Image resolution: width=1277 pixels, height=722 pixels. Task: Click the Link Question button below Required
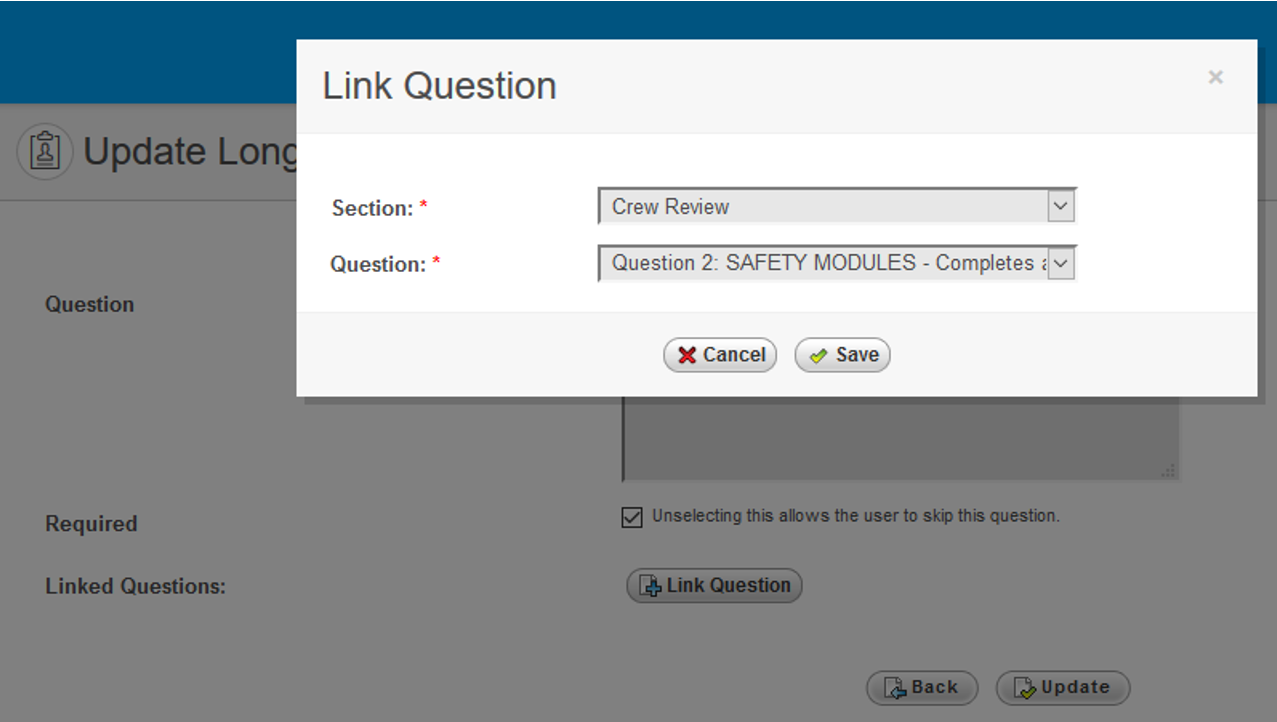click(714, 586)
